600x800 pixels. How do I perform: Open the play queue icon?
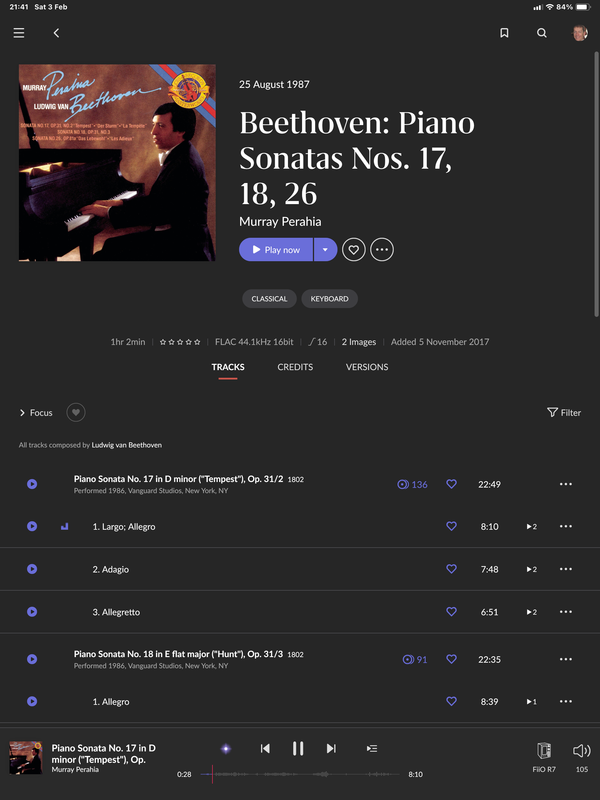click(372, 748)
